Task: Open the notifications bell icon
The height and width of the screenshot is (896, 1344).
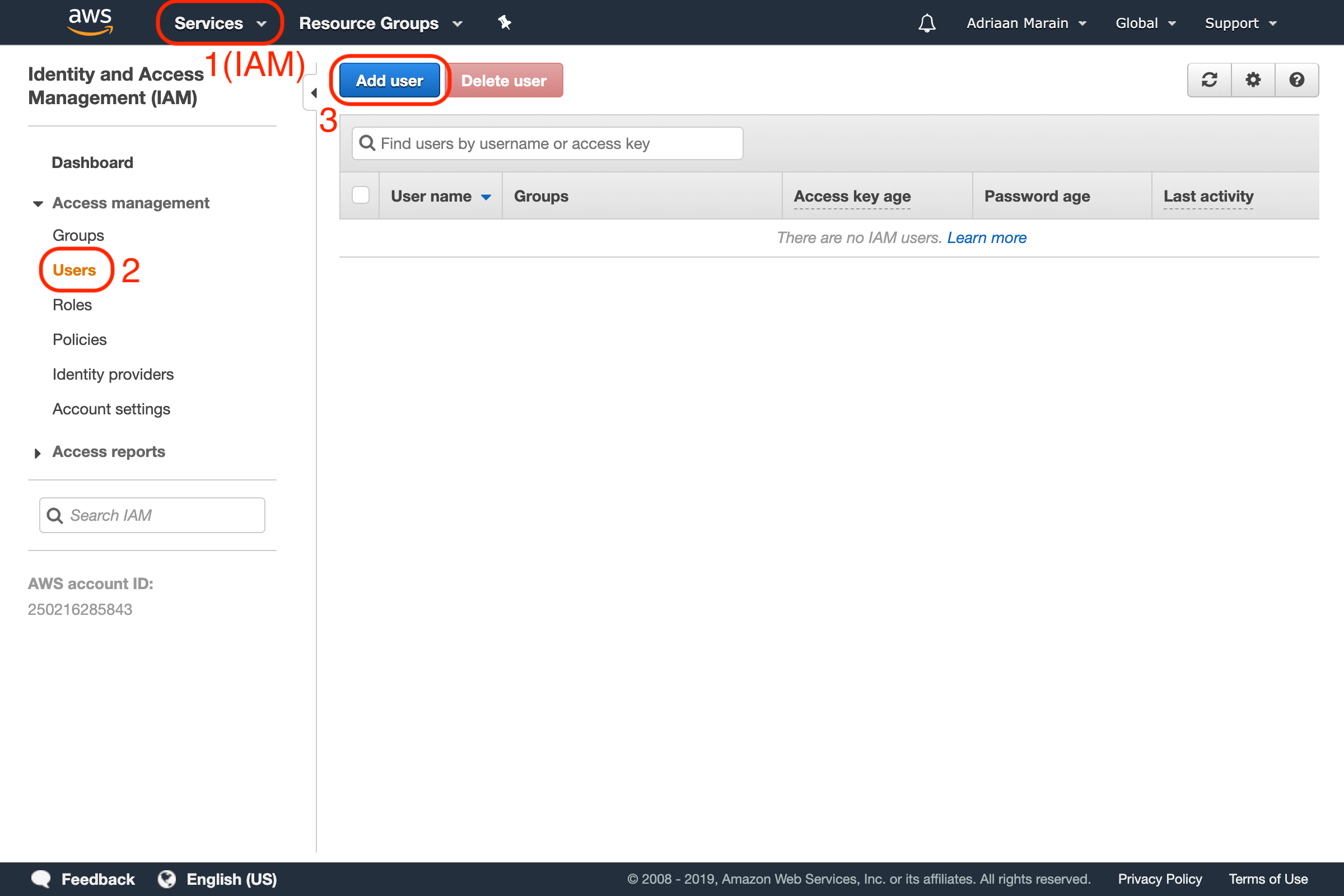Action: (926, 23)
